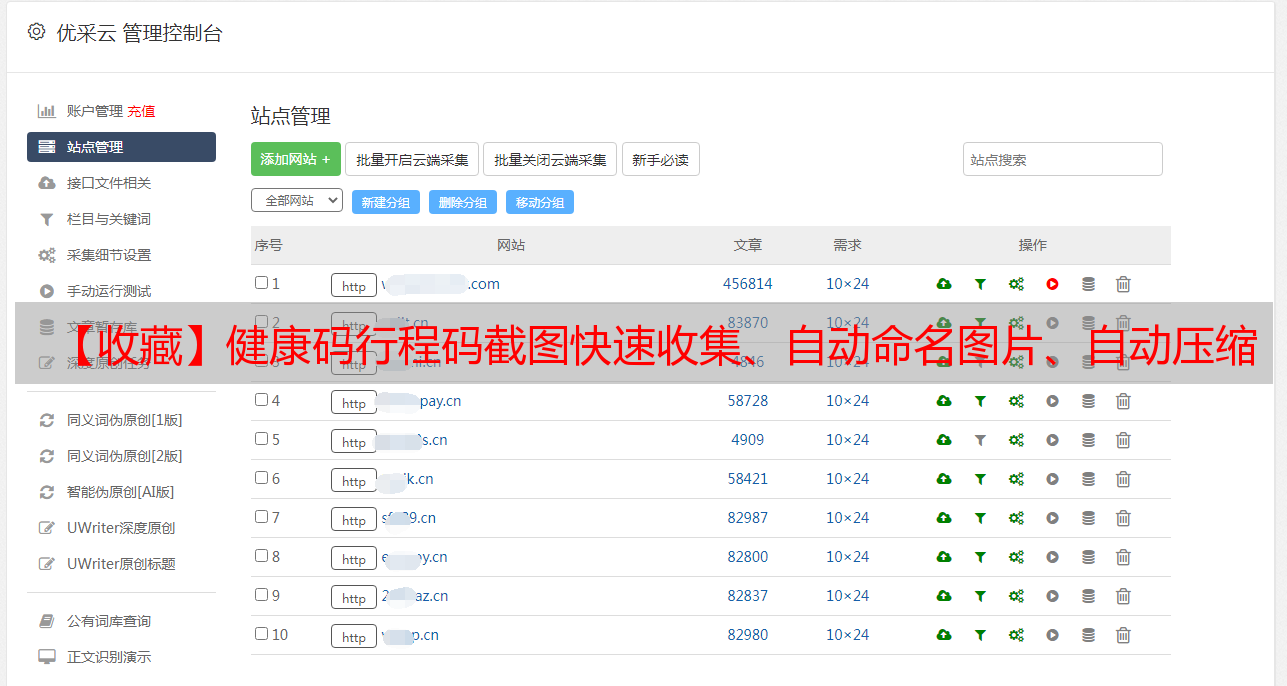This screenshot has width=1287, height=686.
Task: Open UWriter原创标题 sidebar item
Action: click(x=121, y=564)
